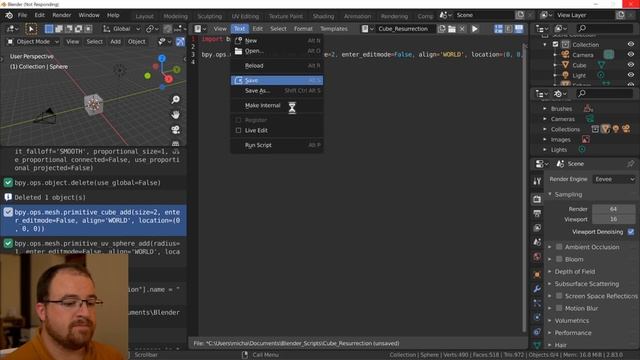Collapse the Sampling panel

pyautogui.click(x=568, y=194)
